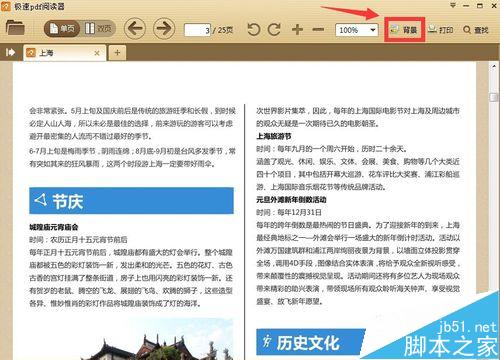
Task: Go to previous page with left arrow
Action: click(x=135, y=28)
